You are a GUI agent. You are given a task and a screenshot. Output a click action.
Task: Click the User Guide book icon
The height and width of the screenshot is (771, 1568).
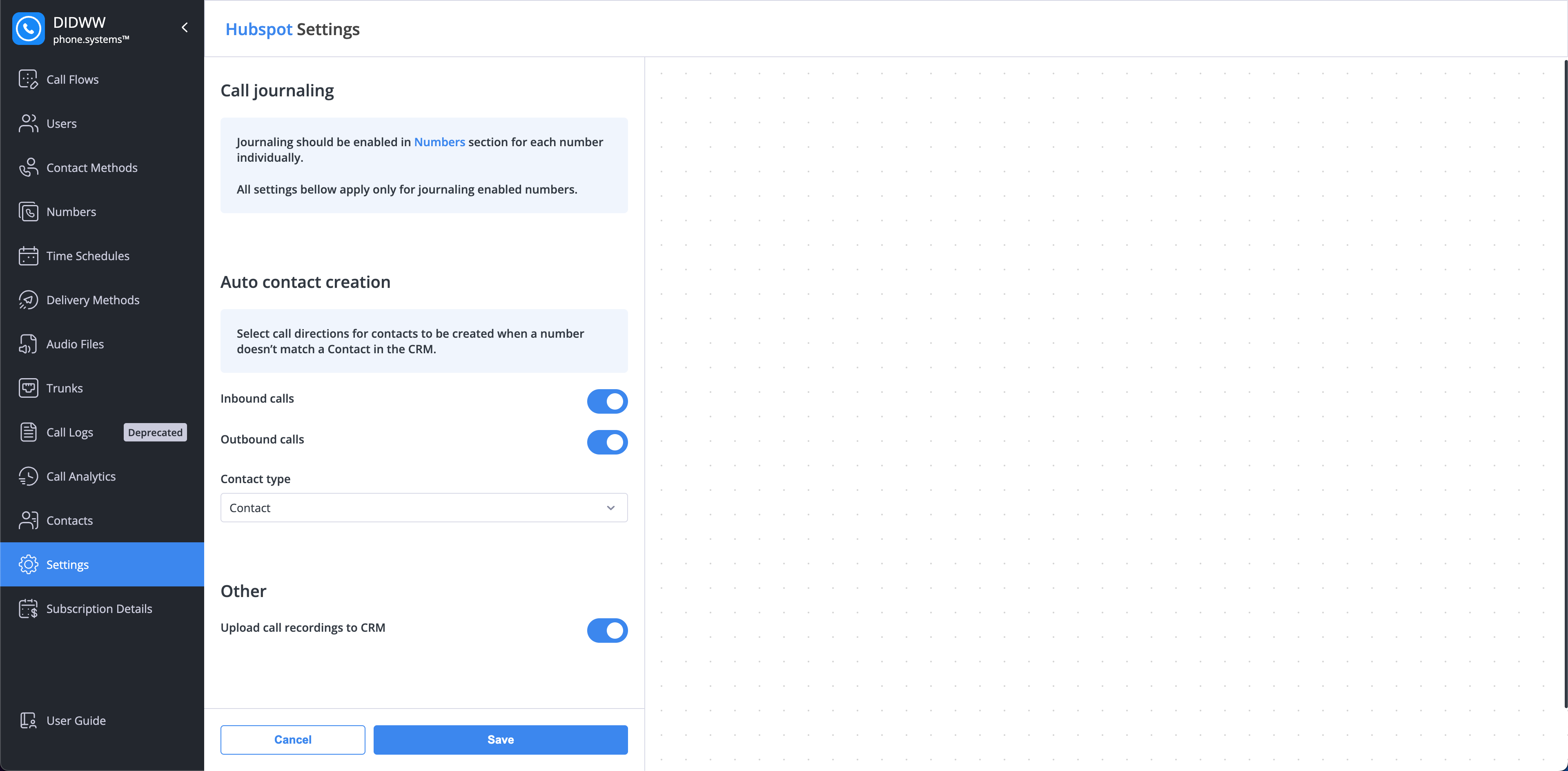(28, 720)
